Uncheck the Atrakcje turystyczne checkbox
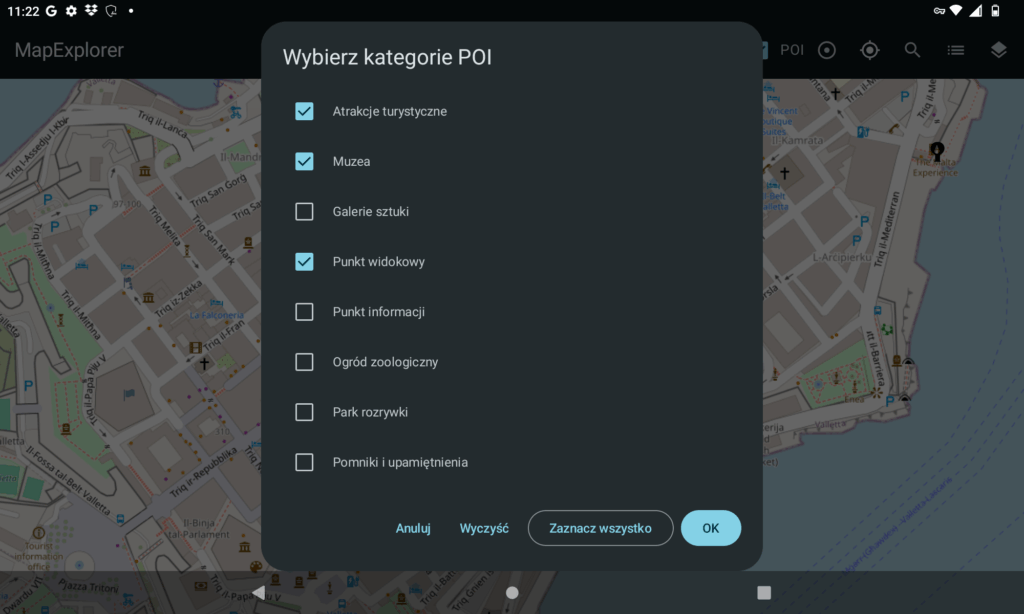Viewport: 1024px width, 614px height. [305, 111]
